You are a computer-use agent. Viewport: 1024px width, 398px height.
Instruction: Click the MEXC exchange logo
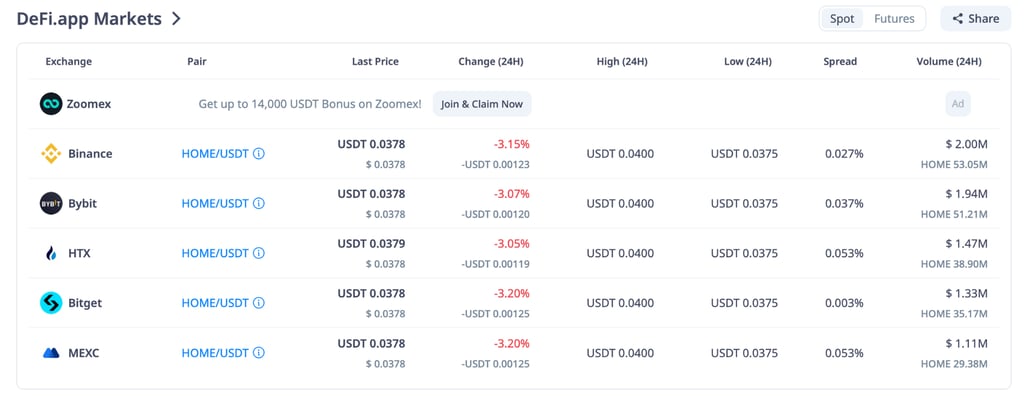(x=51, y=353)
